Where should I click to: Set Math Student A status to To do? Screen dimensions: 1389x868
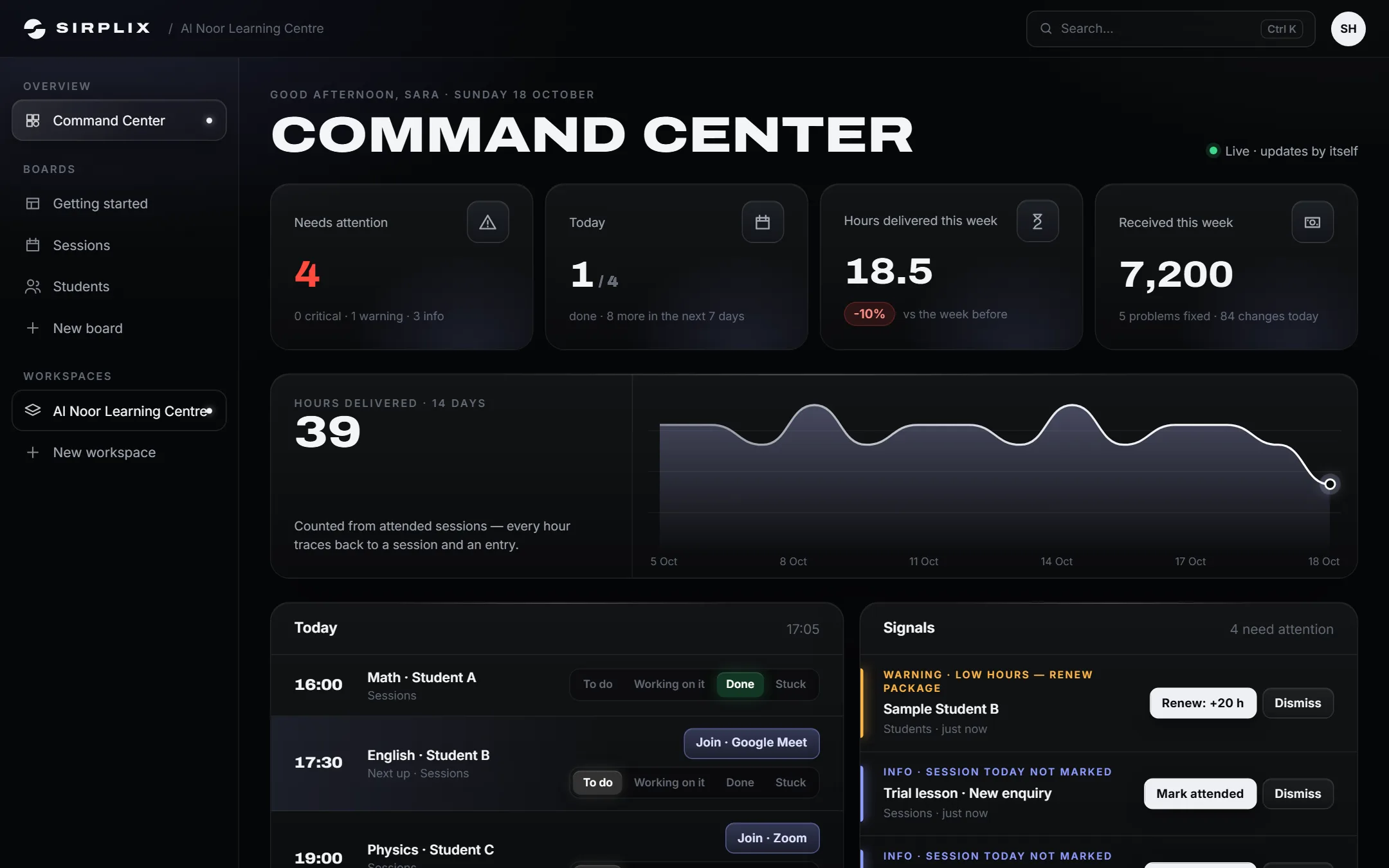click(x=597, y=684)
